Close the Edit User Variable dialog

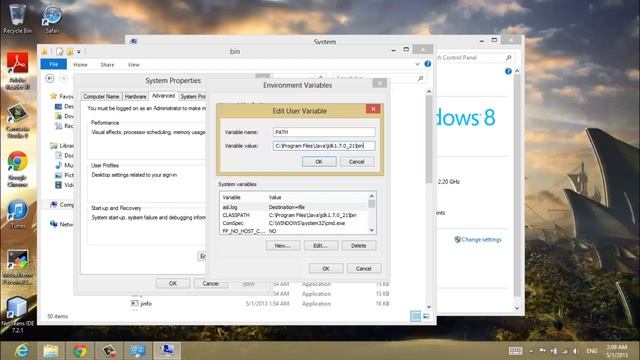click(373, 109)
